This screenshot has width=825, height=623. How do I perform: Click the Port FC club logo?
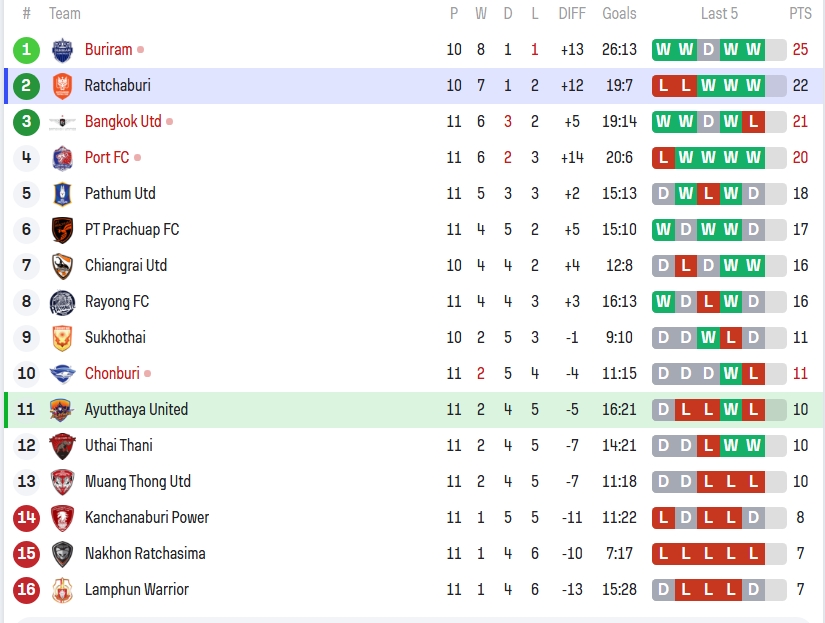[x=62, y=158]
